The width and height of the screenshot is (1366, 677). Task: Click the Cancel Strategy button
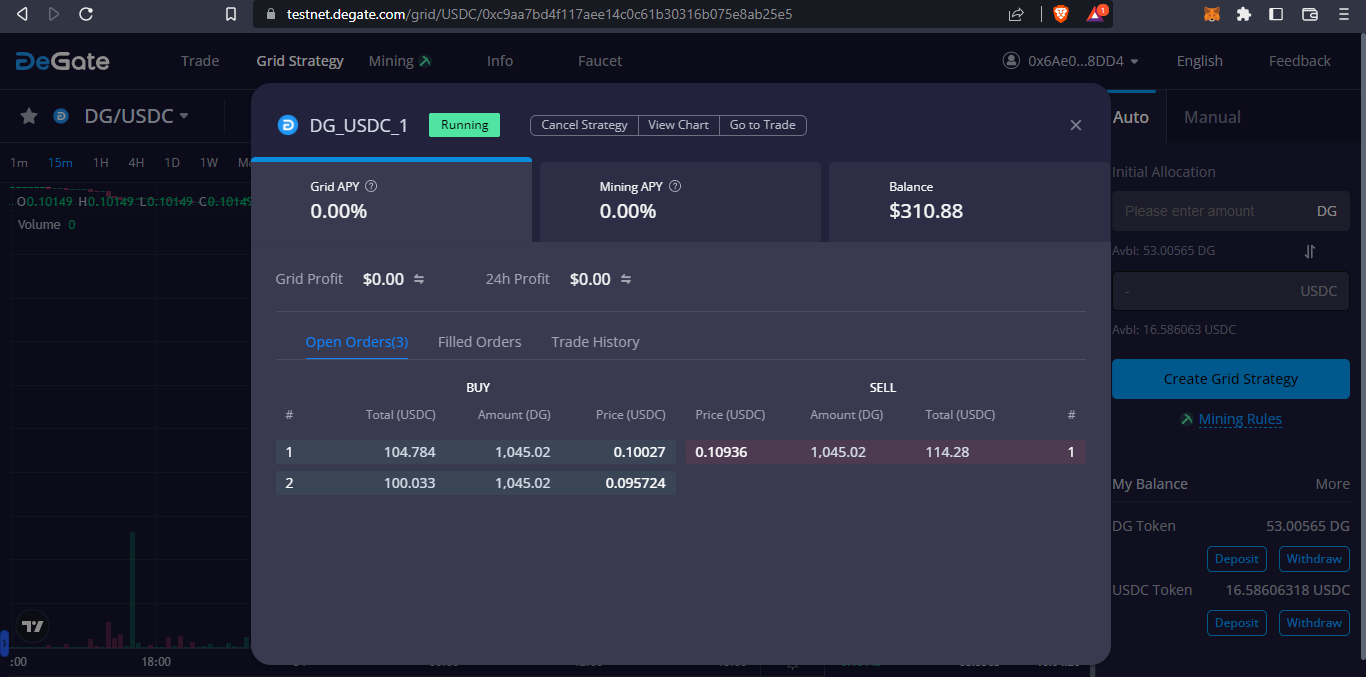click(584, 125)
